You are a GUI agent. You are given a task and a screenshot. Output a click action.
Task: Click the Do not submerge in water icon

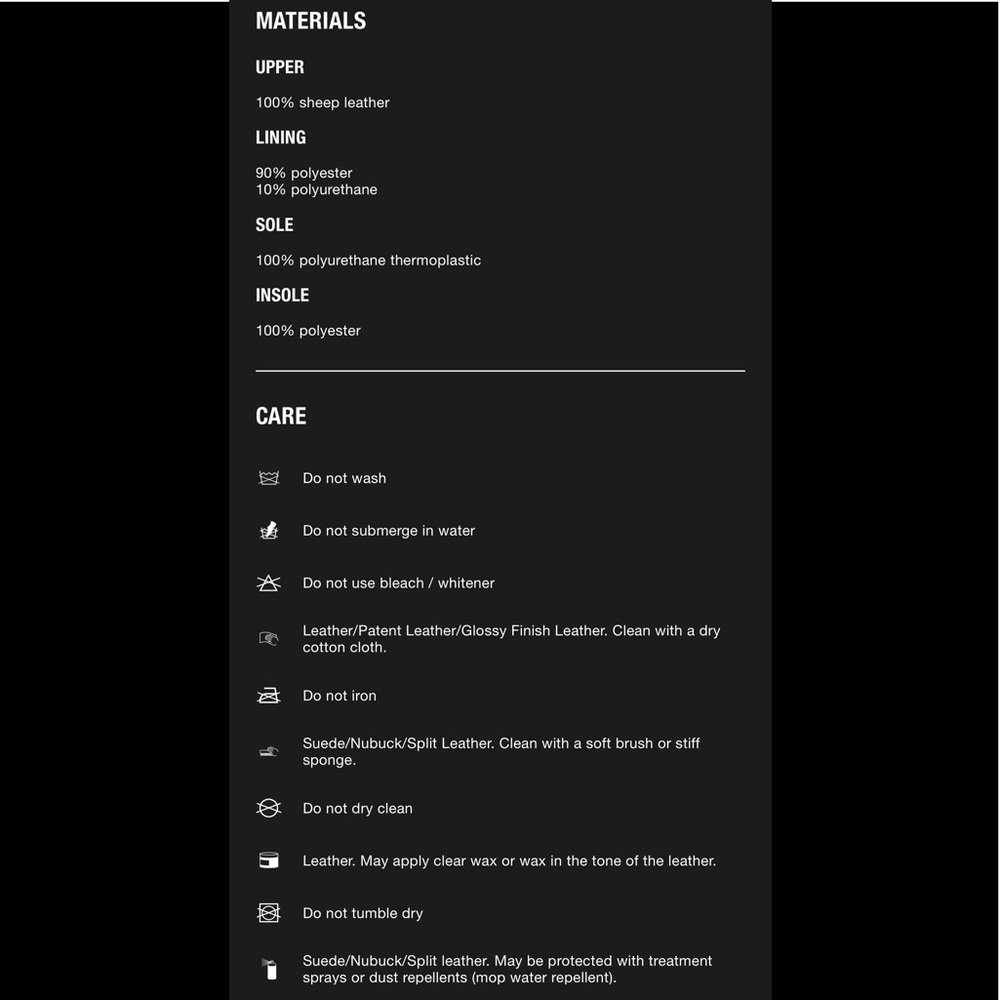268,530
